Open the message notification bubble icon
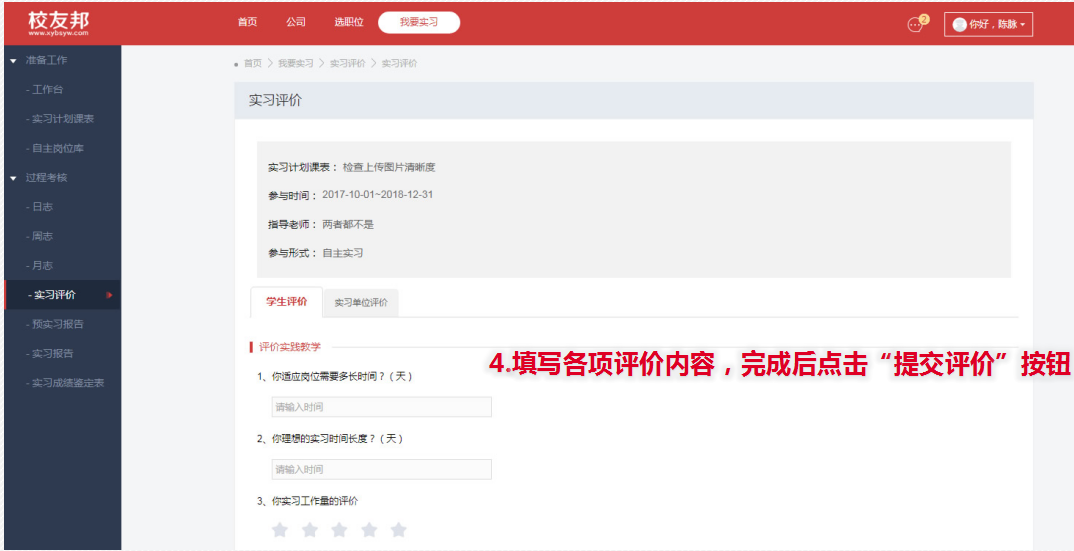Screen dimensions: 1074x551 coord(915,24)
